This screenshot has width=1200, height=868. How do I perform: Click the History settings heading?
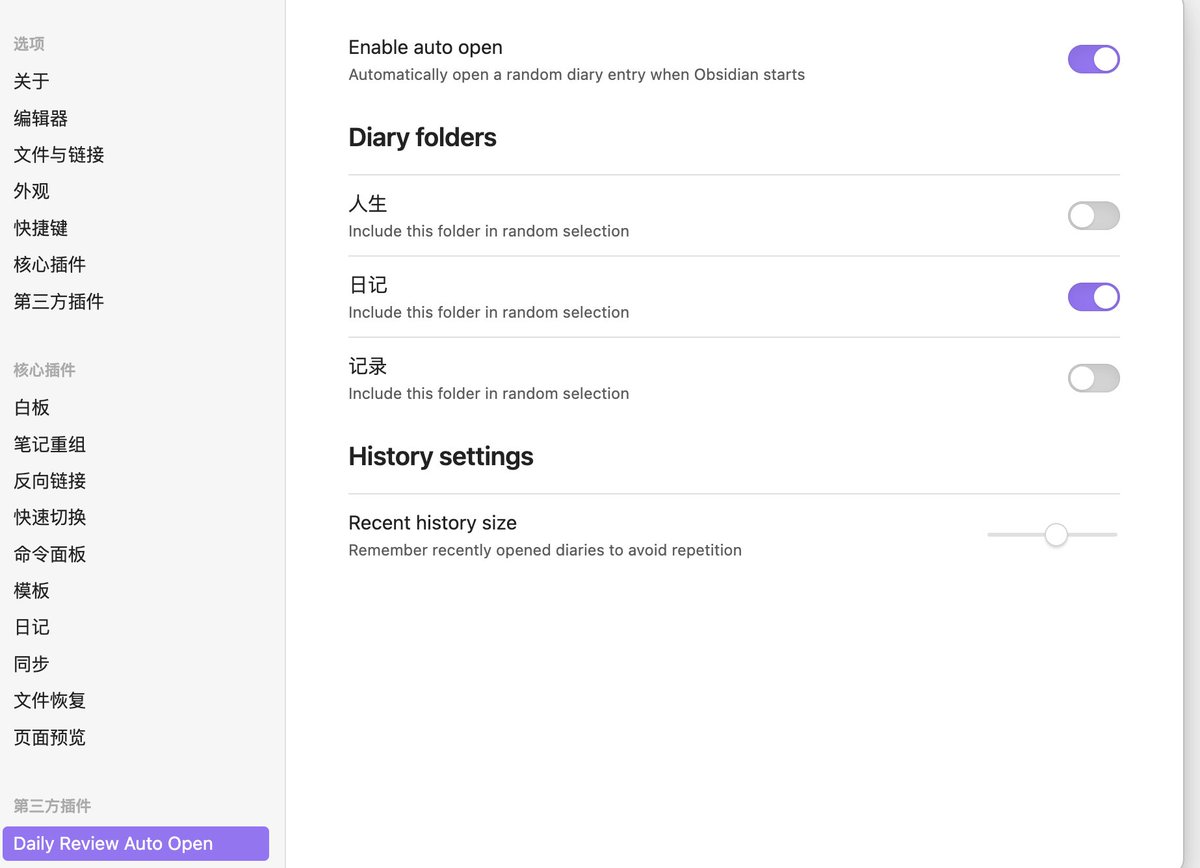pos(441,456)
